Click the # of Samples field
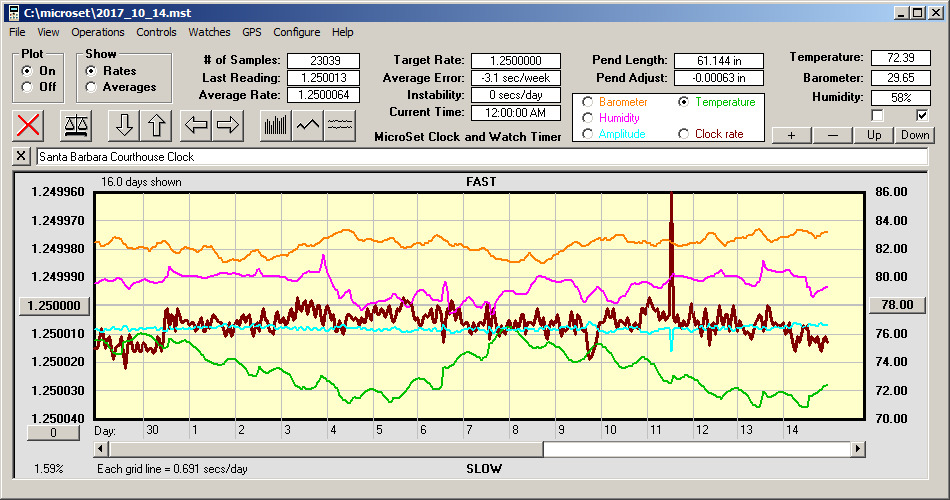 coord(324,61)
